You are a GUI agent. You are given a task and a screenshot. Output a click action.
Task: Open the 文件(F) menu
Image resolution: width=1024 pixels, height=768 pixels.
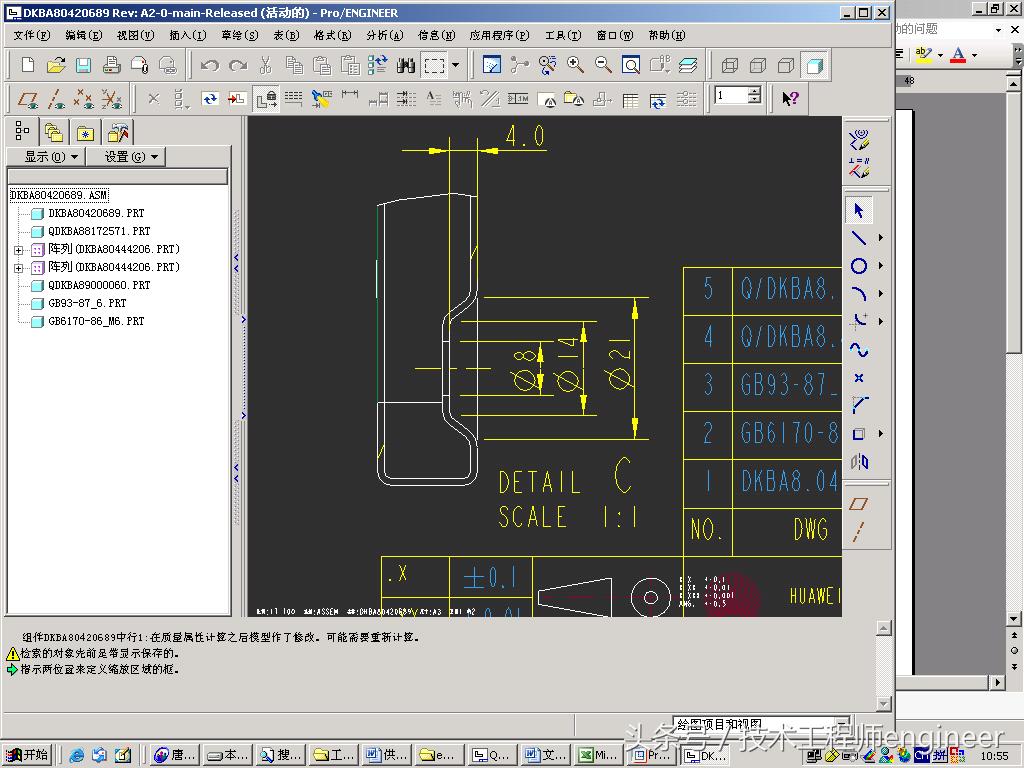pyautogui.click(x=31, y=35)
